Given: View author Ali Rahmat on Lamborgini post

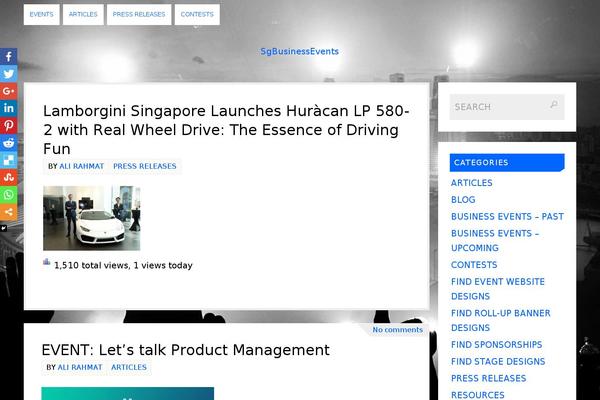Looking at the screenshot, I should coord(82,166).
